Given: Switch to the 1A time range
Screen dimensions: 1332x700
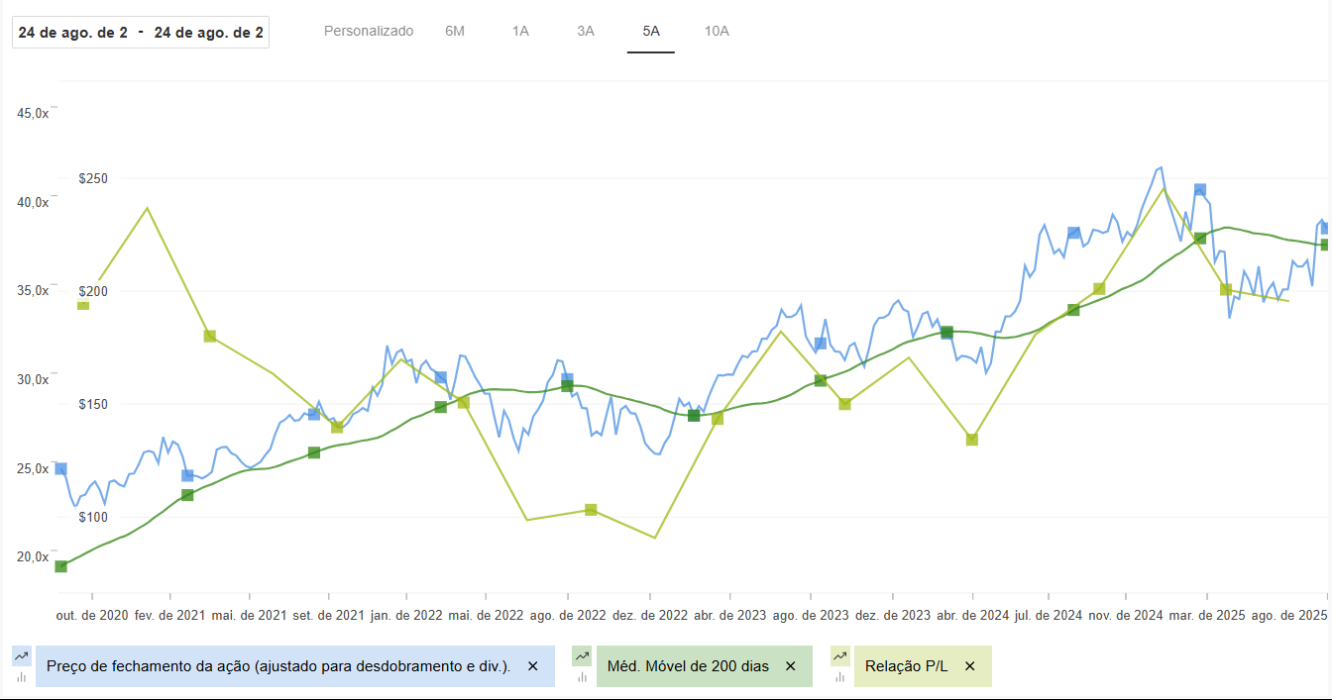Looking at the screenshot, I should tap(520, 31).
